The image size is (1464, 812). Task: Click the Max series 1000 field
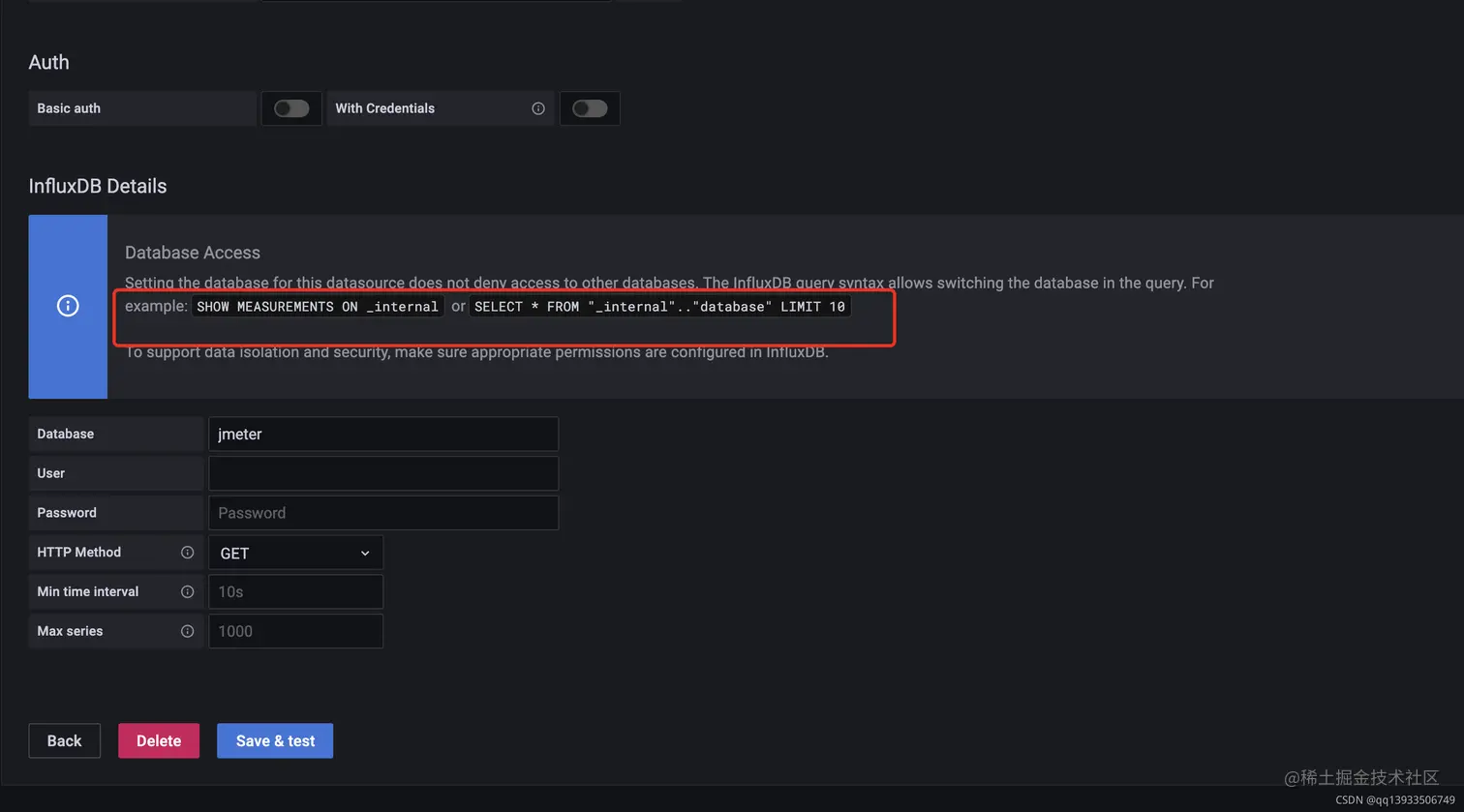295,631
